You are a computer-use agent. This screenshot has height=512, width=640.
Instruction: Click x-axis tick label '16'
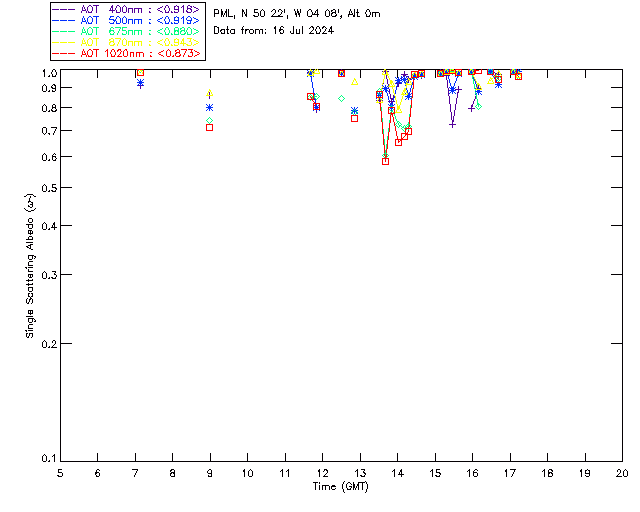[x=473, y=473]
